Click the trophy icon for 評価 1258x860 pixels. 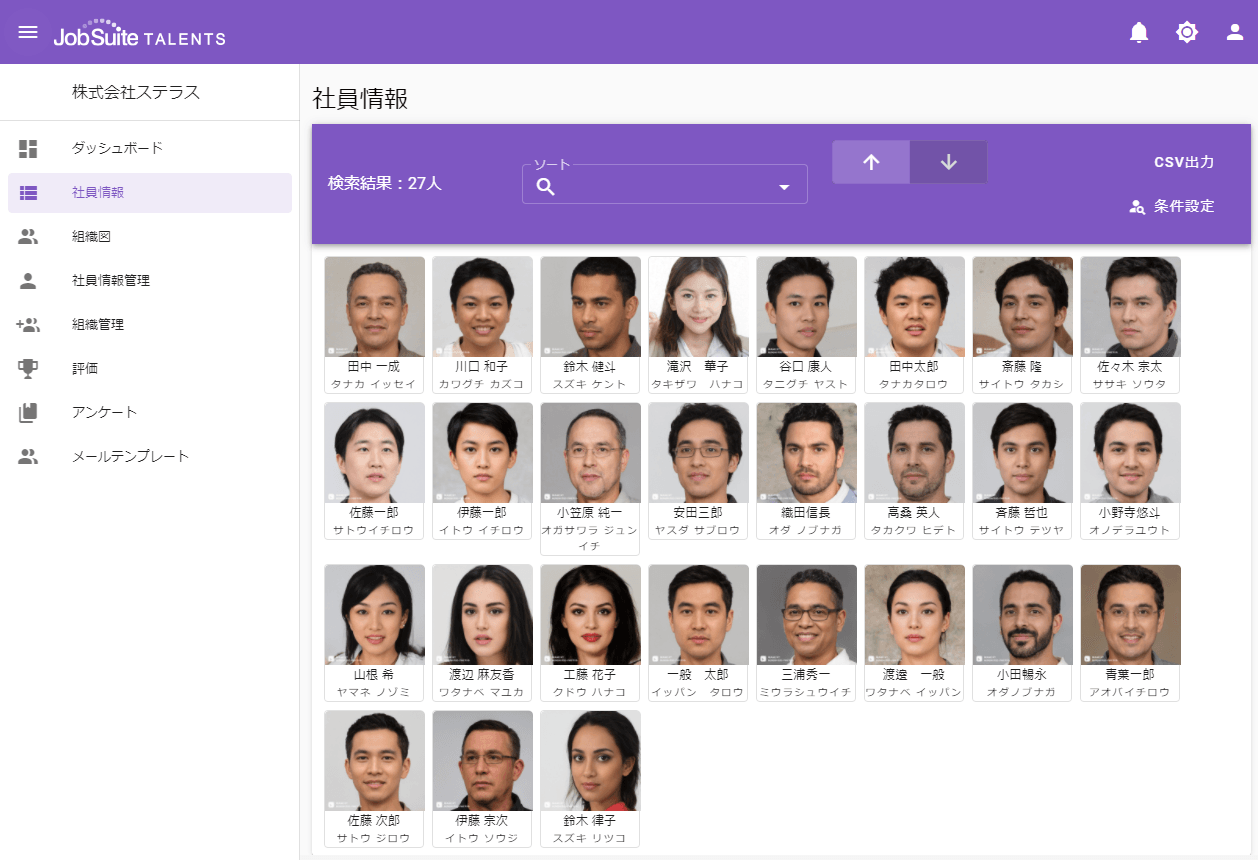pyautogui.click(x=28, y=368)
